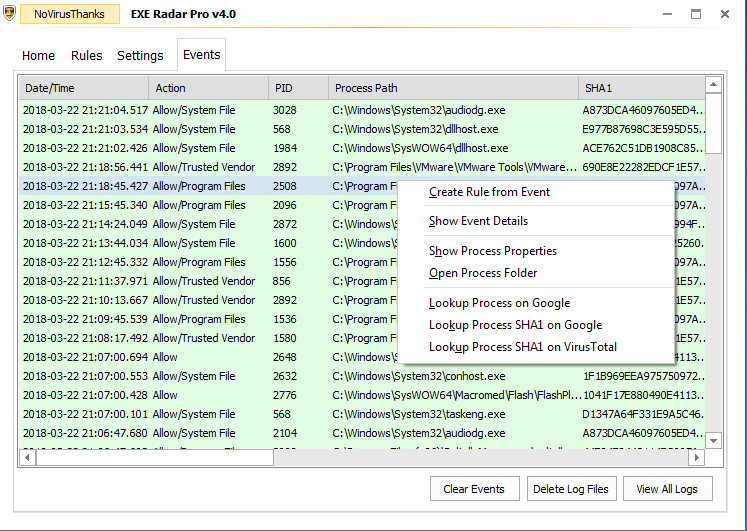Select SHA1 value starting D1347A64F331E9A5C46
The image size is (747, 531).
point(643,414)
